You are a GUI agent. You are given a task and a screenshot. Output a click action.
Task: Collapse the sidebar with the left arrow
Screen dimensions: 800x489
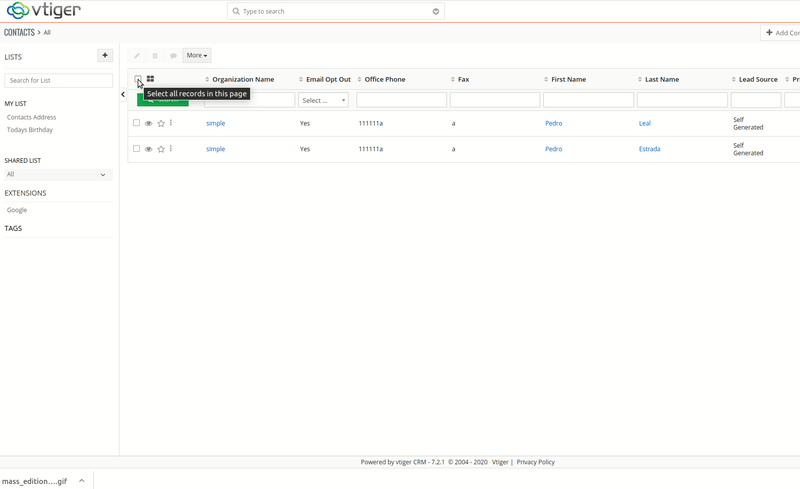pyautogui.click(x=123, y=94)
